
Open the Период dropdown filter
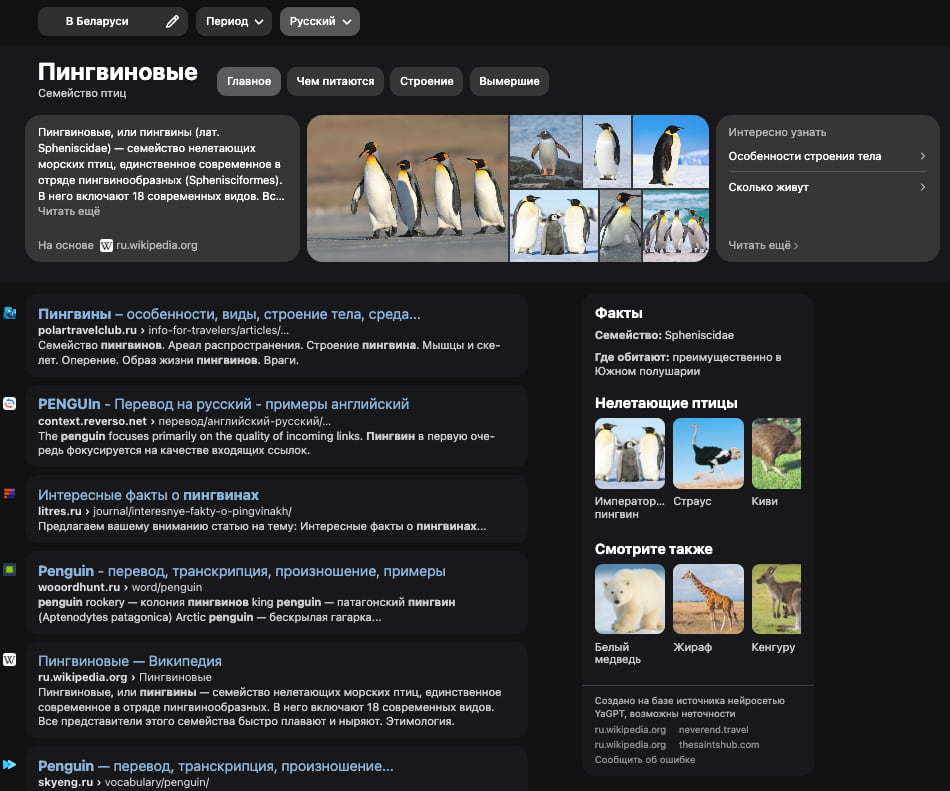pos(233,21)
